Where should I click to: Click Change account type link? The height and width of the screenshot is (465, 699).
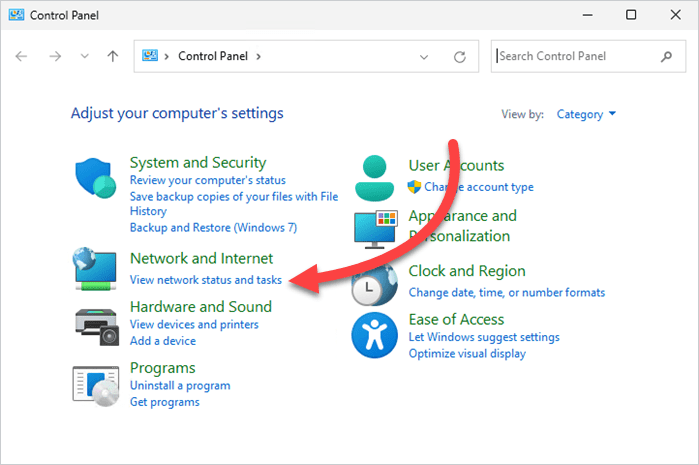coord(479,187)
